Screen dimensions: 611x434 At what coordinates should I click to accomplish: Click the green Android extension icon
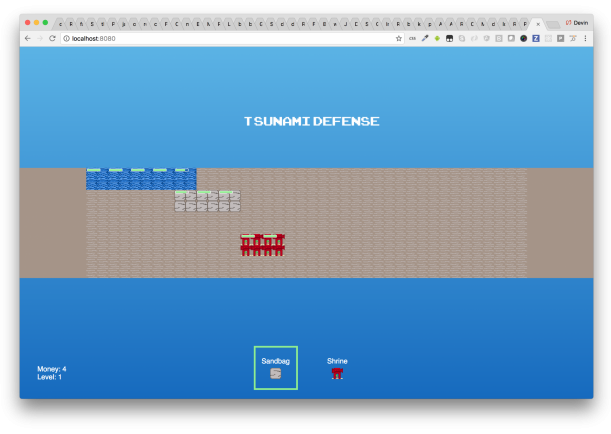coord(437,38)
